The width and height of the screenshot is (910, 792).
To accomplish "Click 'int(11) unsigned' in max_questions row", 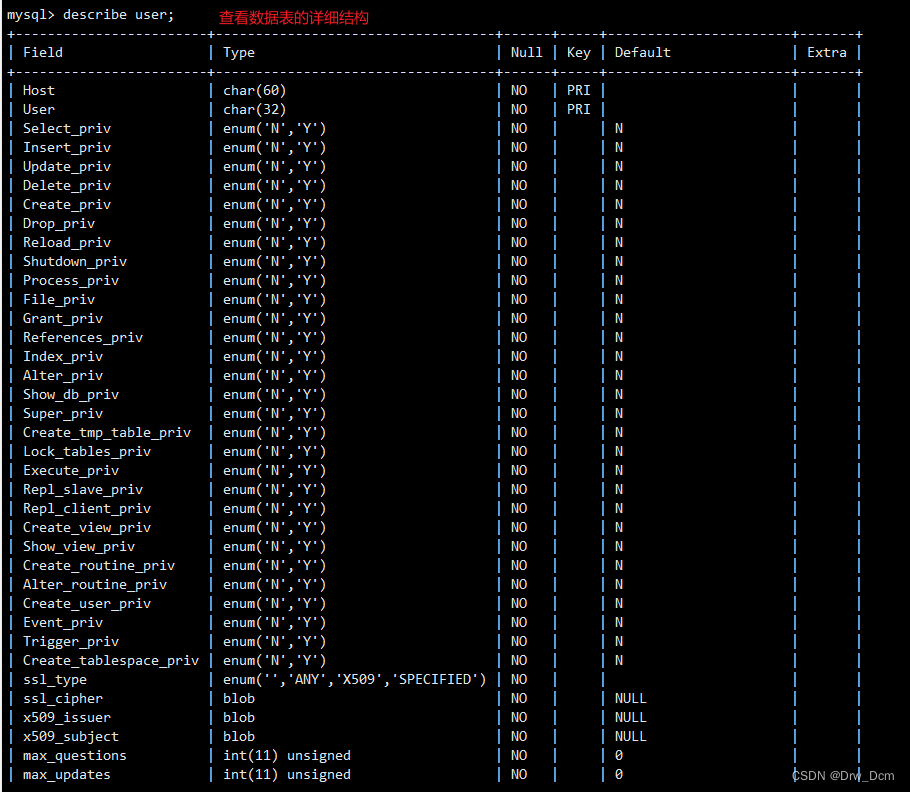I will (x=287, y=756).
